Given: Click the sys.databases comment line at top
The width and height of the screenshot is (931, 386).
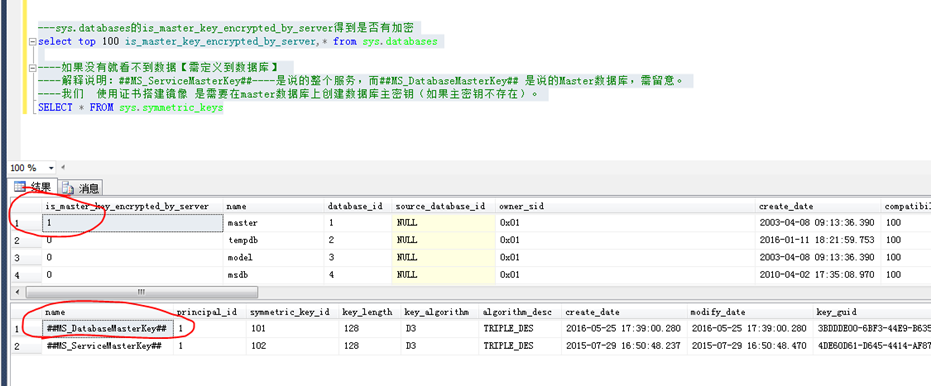Looking at the screenshot, I should 226,27.
